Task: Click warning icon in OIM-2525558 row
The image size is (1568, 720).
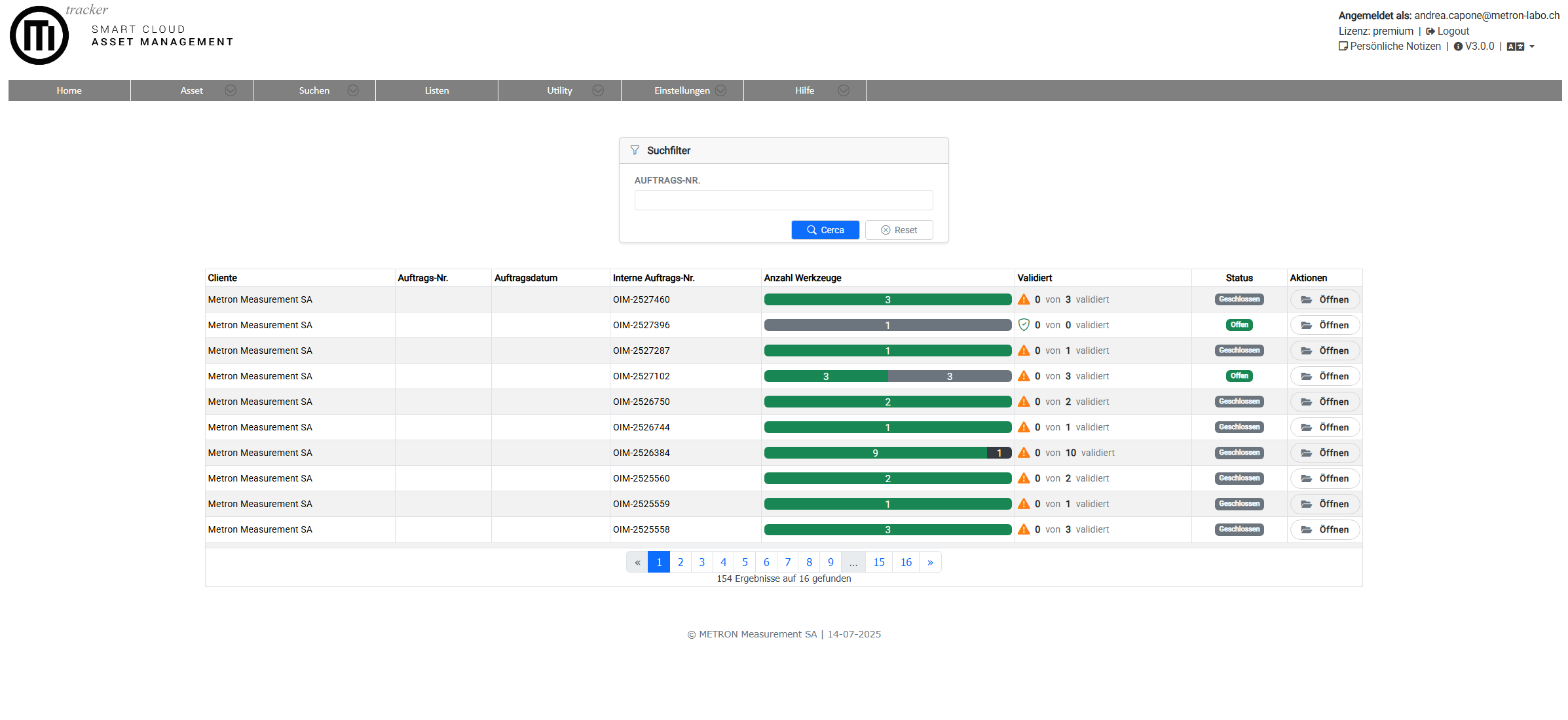Action: point(1024,529)
